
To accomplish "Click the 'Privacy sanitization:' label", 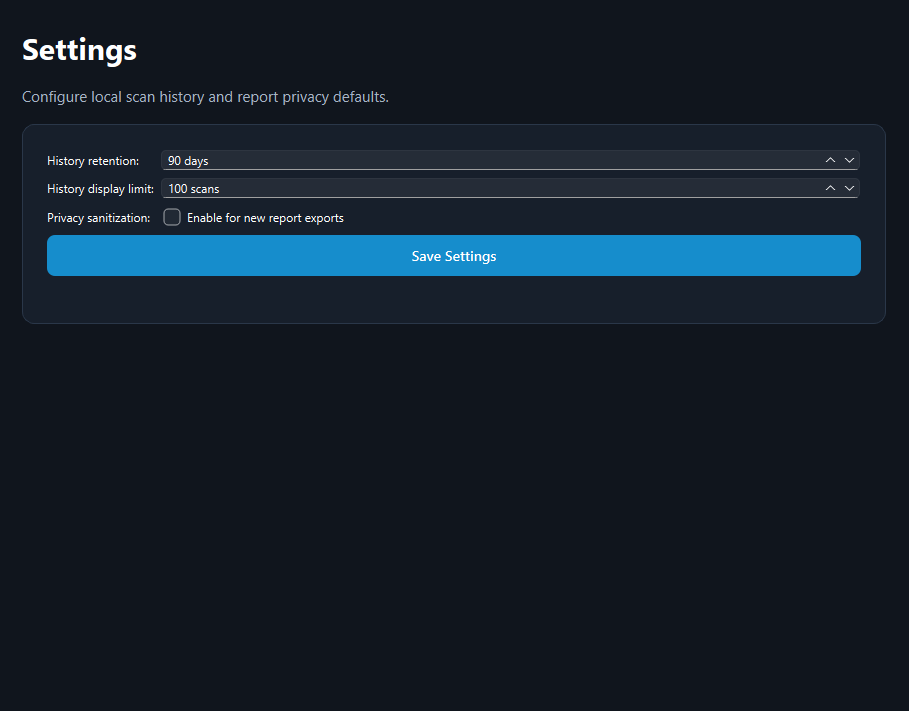I will tap(99, 218).
